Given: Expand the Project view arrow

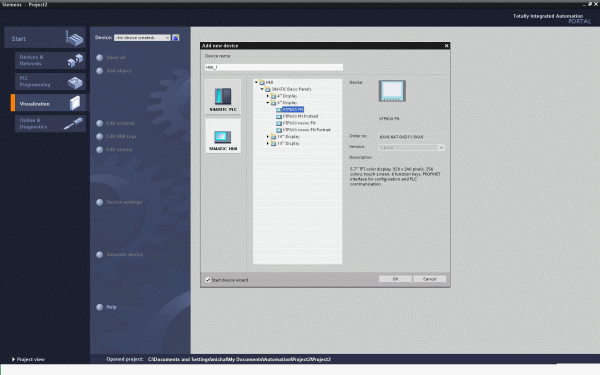Looking at the screenshot, I should tap(13, 359).
